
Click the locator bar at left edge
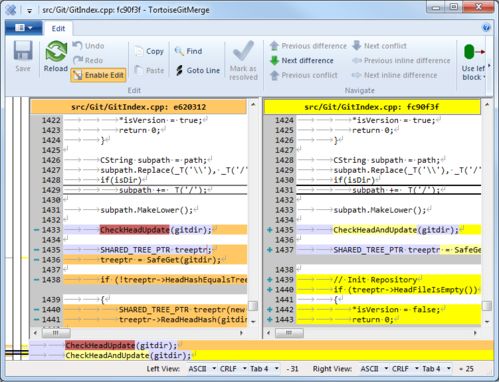(x=17, y=228)
